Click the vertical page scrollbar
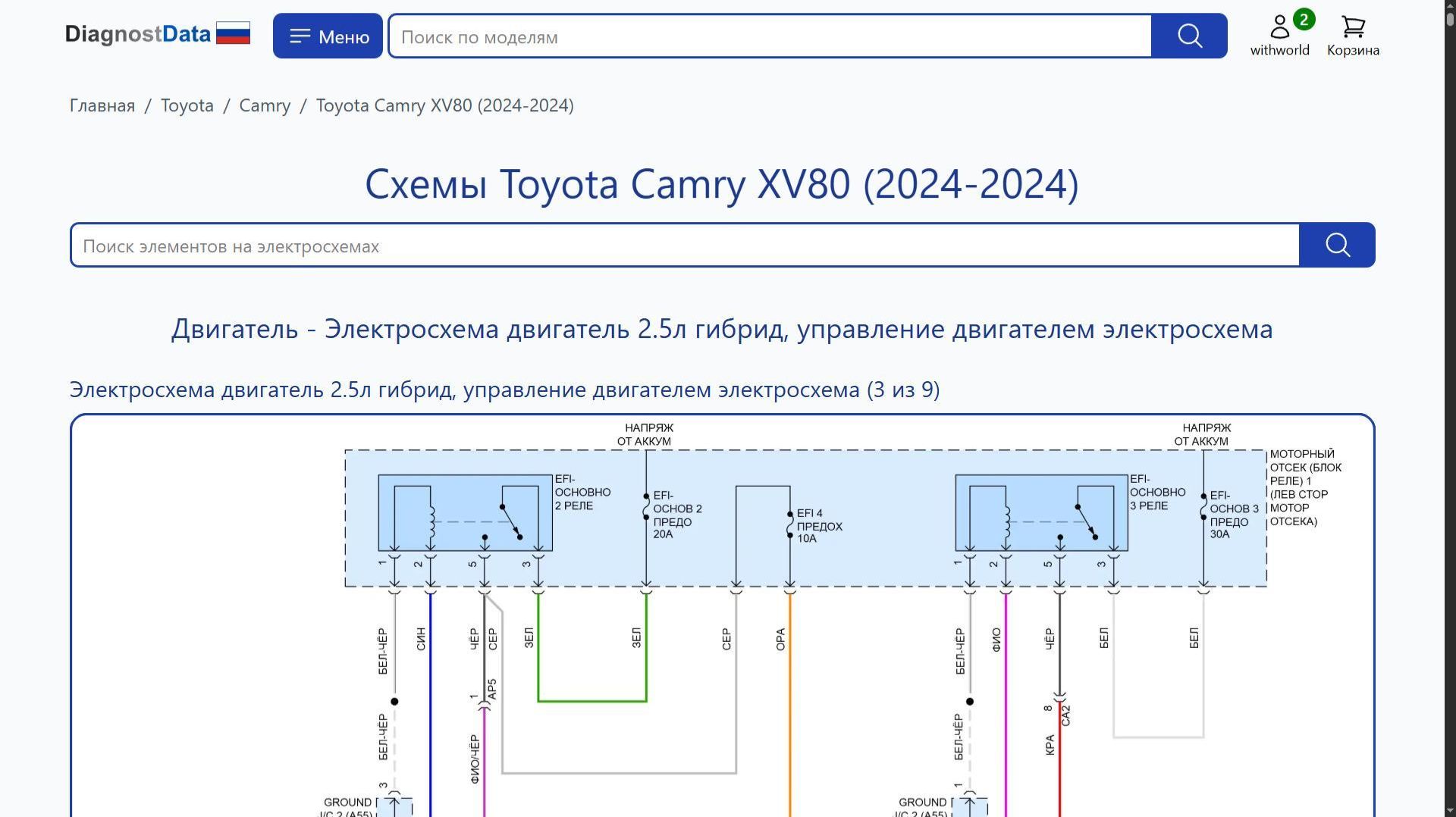The image size is (1456, 817). (x=1450, y=409)
